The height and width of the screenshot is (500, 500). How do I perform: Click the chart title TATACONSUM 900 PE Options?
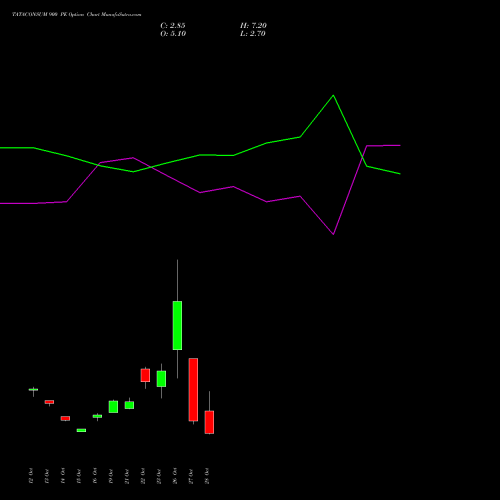pos(77,15)
